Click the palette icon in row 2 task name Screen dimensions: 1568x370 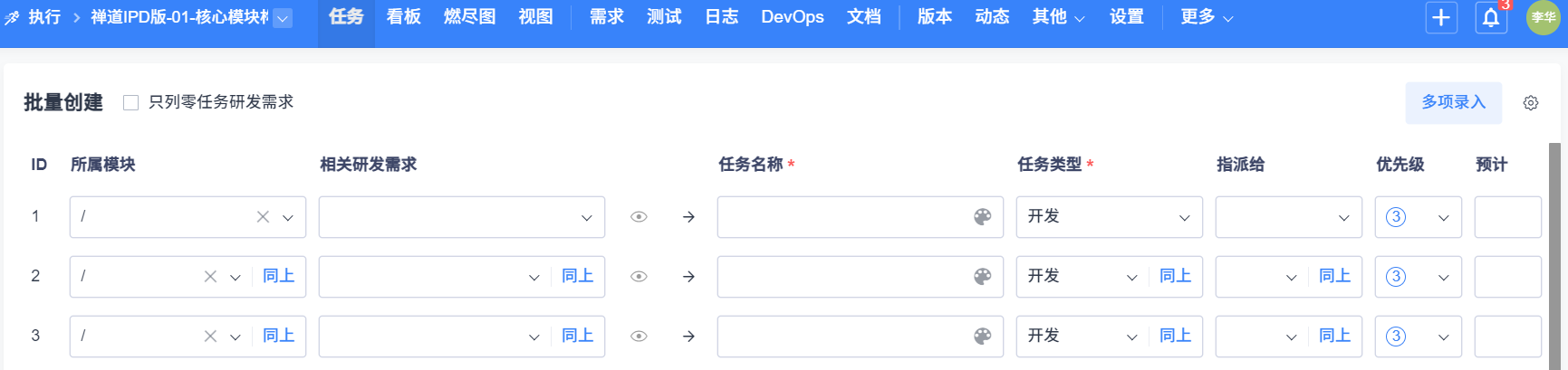tap(982, 277)
